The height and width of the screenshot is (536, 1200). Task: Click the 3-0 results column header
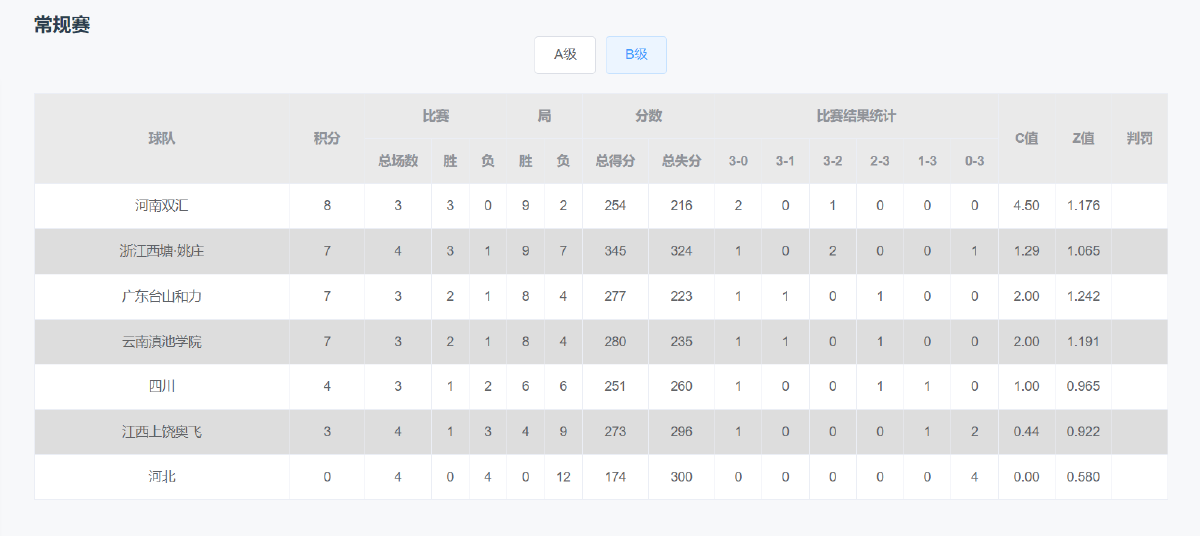point(738,160)
